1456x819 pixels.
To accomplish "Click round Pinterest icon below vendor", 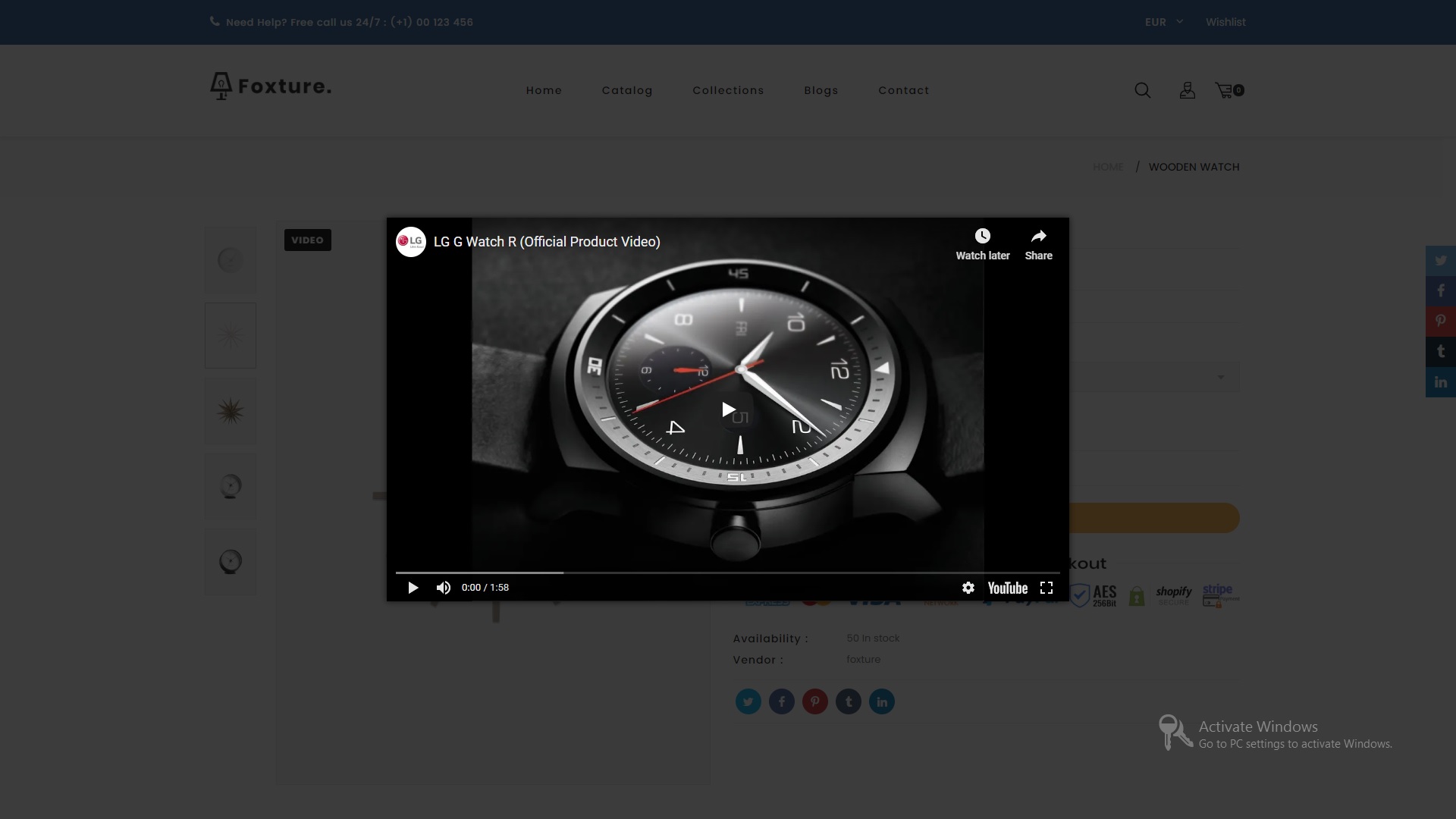I will [x=815, y=701].
